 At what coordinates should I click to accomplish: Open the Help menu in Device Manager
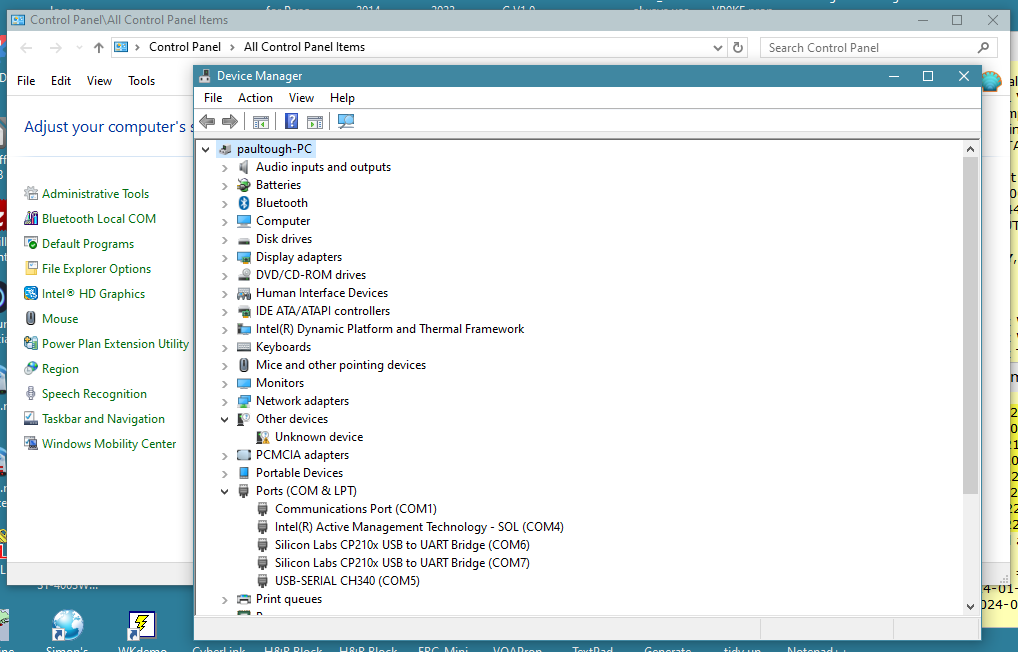pos(342,98)
